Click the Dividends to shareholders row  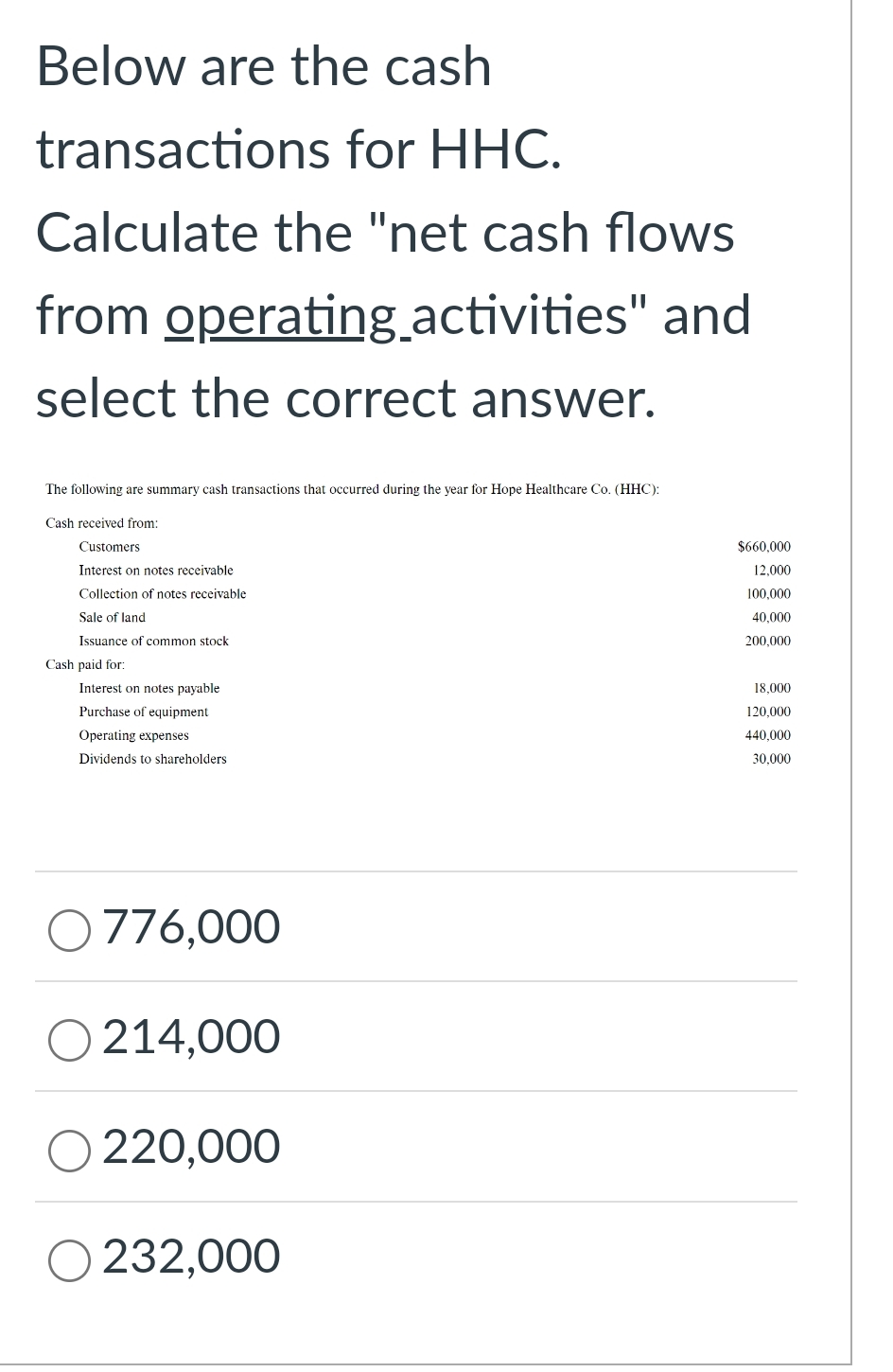pyautogui.click(x=153, y=759)
